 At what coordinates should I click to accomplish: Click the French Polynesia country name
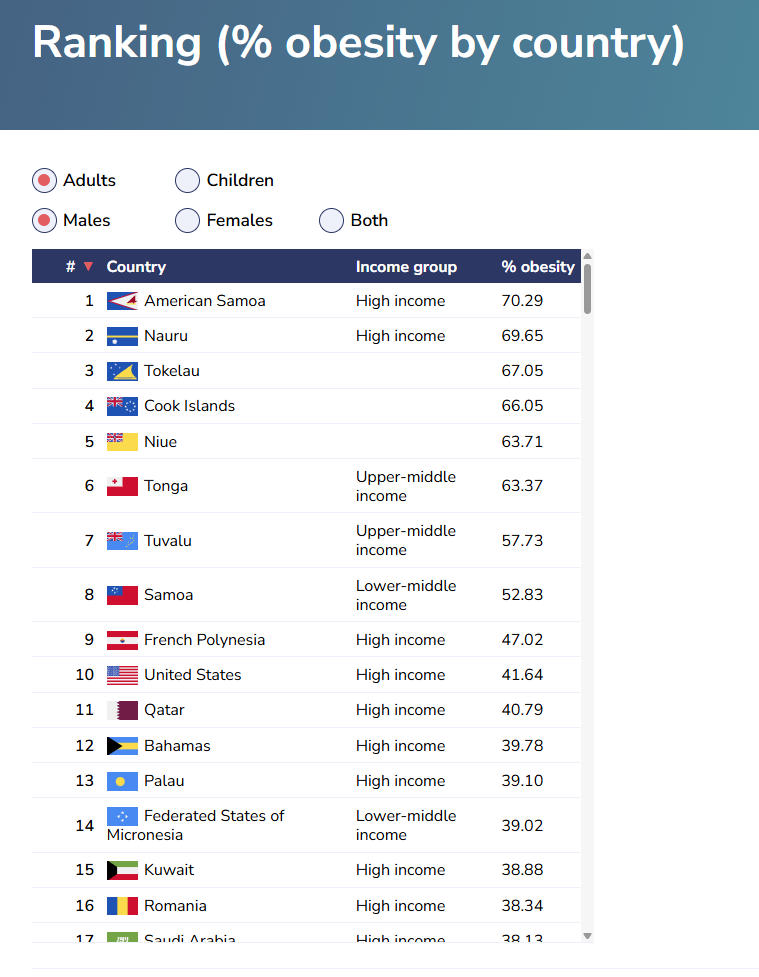(204, 640)
